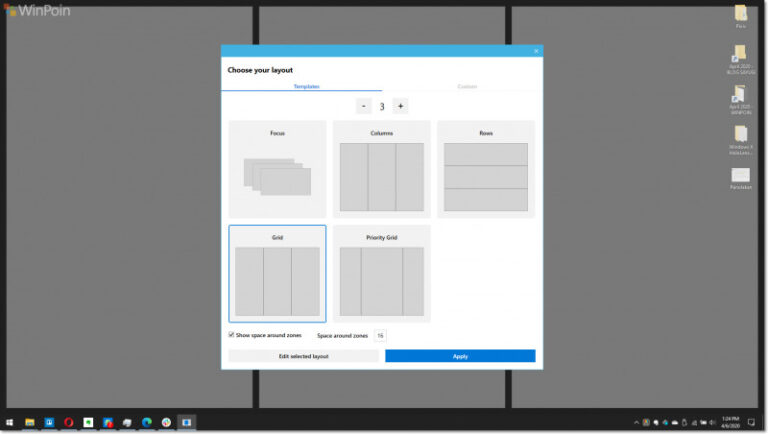The image size is (768, 434).
Task: Select the topmost desktop folder icon
Action: point(741,17)
